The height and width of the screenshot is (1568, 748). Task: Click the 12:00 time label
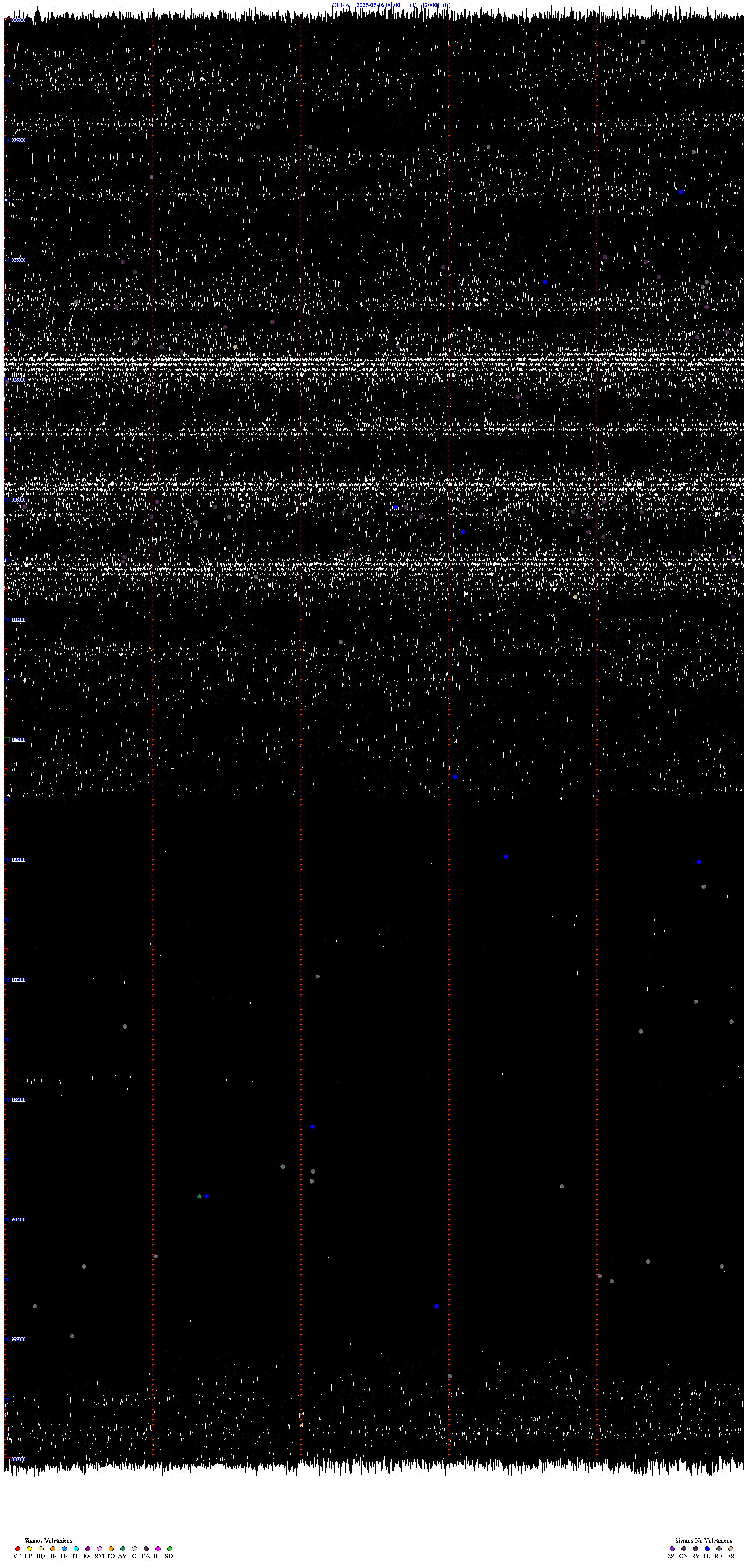(18, 739)
